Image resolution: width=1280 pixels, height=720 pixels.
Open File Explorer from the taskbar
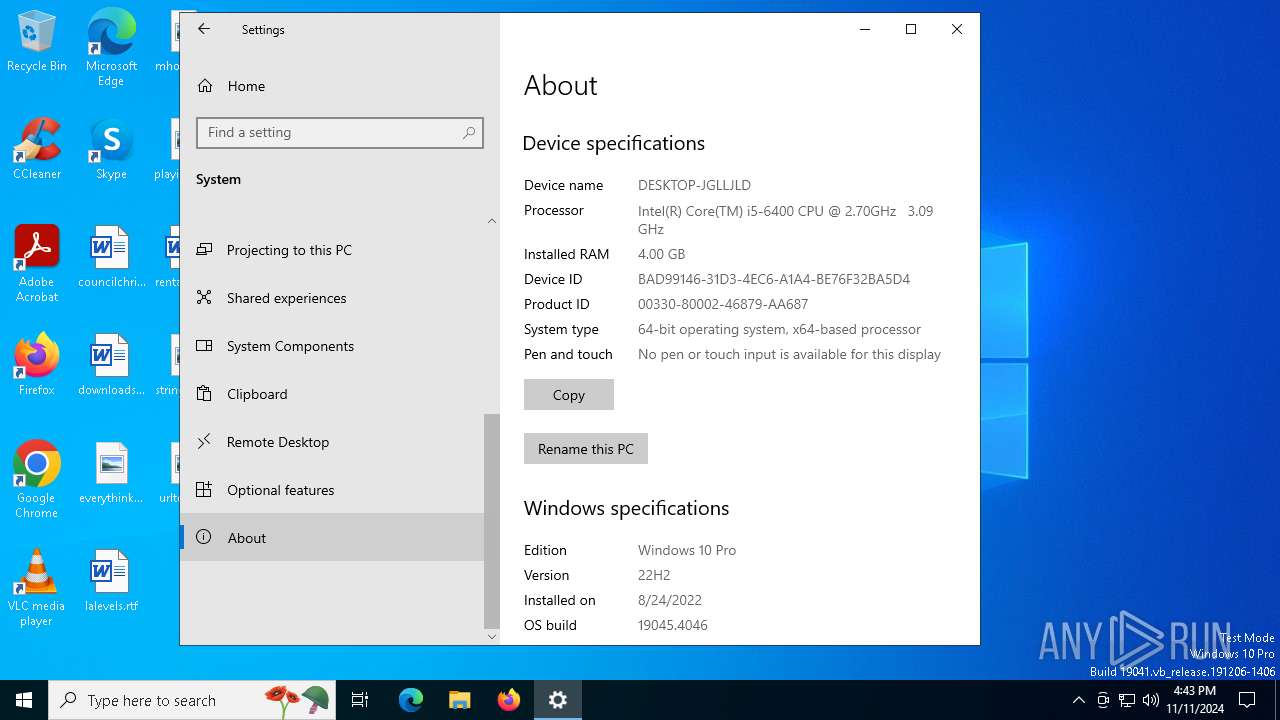click(x=459, y=700)
